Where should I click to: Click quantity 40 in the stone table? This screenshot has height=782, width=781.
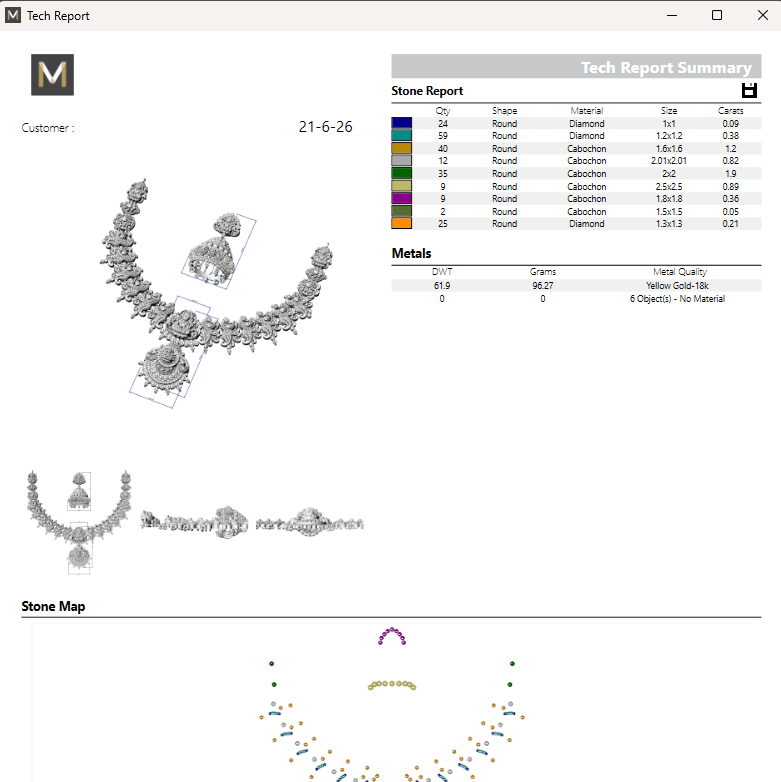442,149
